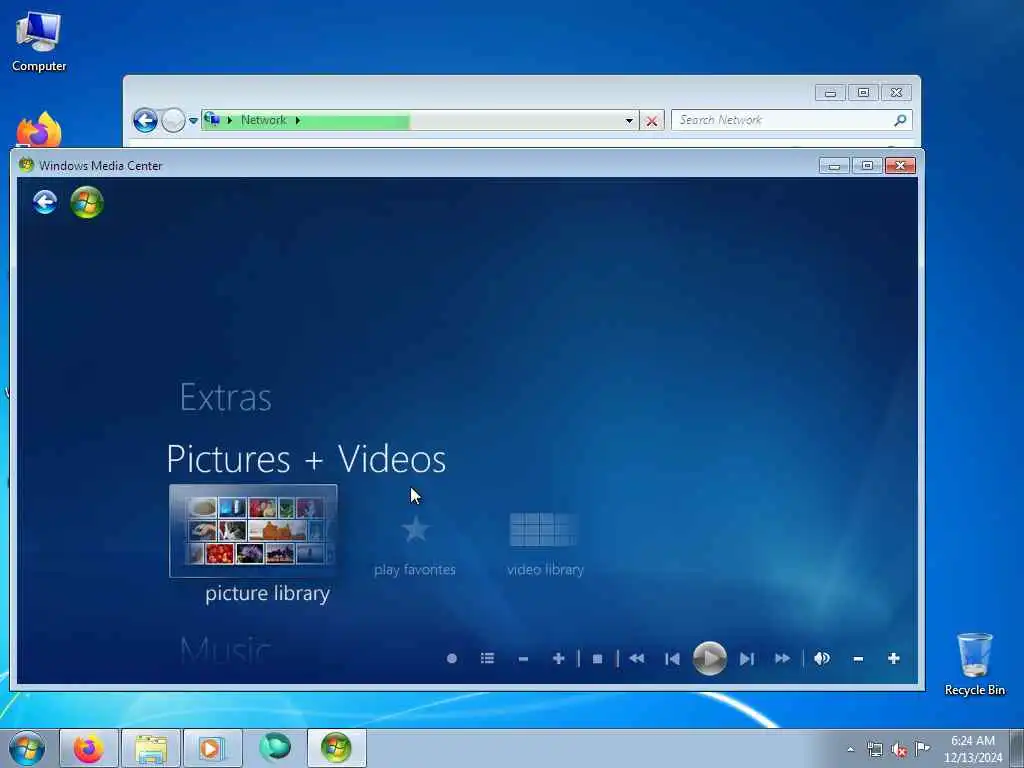
Task: Open the guide list icon in transport bar
Action: point(487,658)
